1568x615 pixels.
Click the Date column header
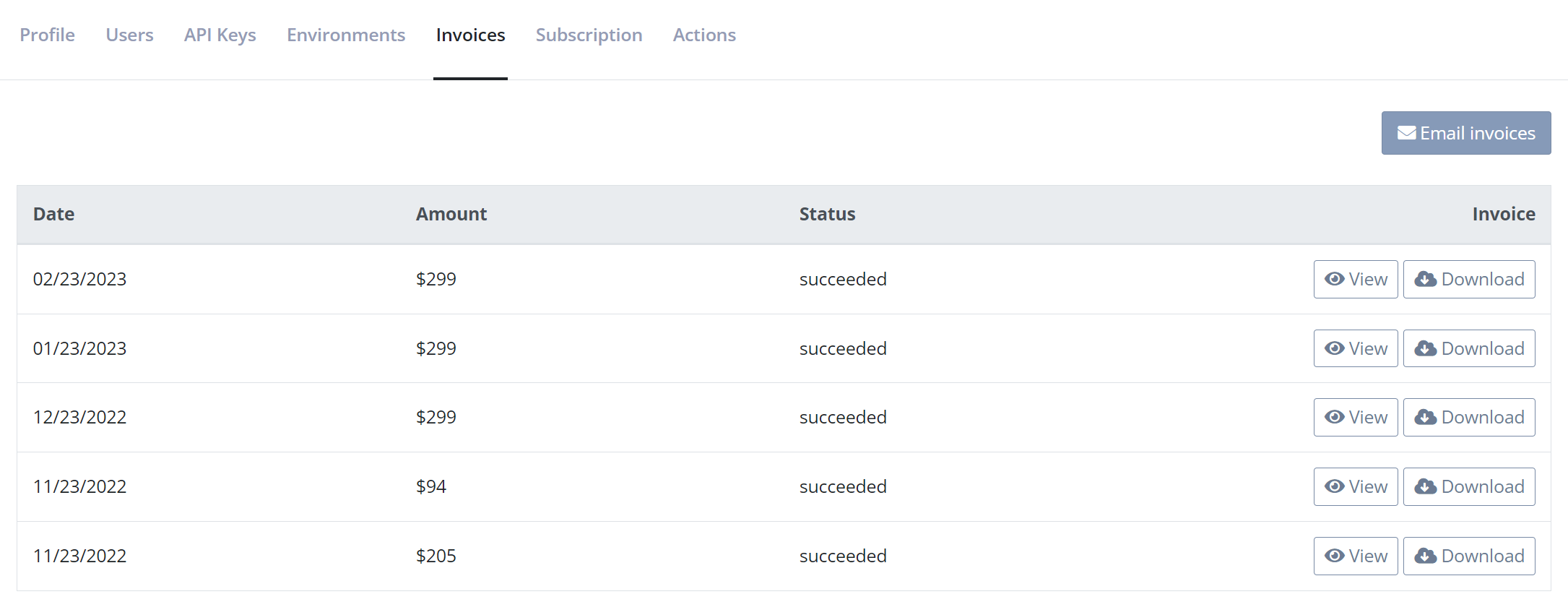point(53,214)
